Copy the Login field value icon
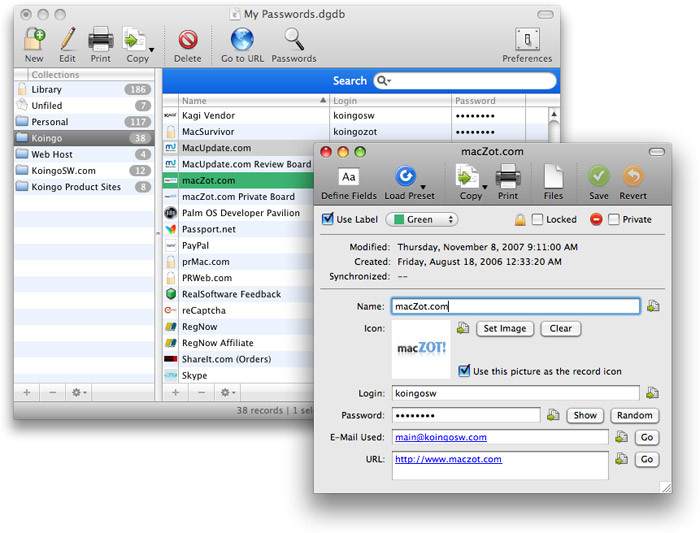This screenshot has height=533, width=700. click(652, 393)
